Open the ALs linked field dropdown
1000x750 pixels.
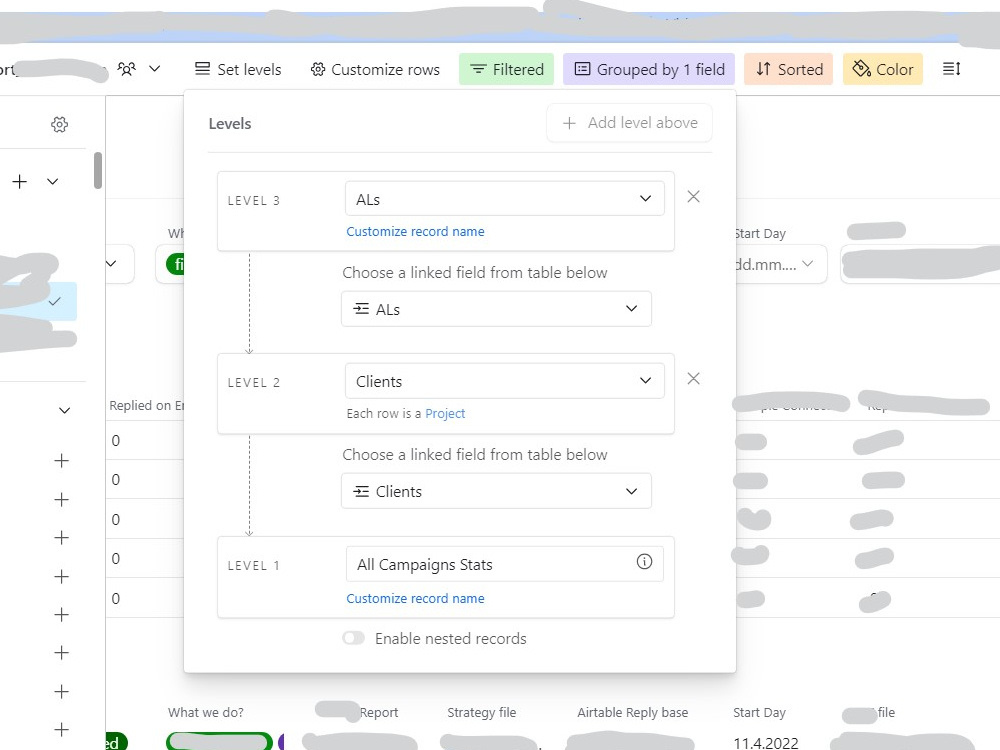coord(496,309)
